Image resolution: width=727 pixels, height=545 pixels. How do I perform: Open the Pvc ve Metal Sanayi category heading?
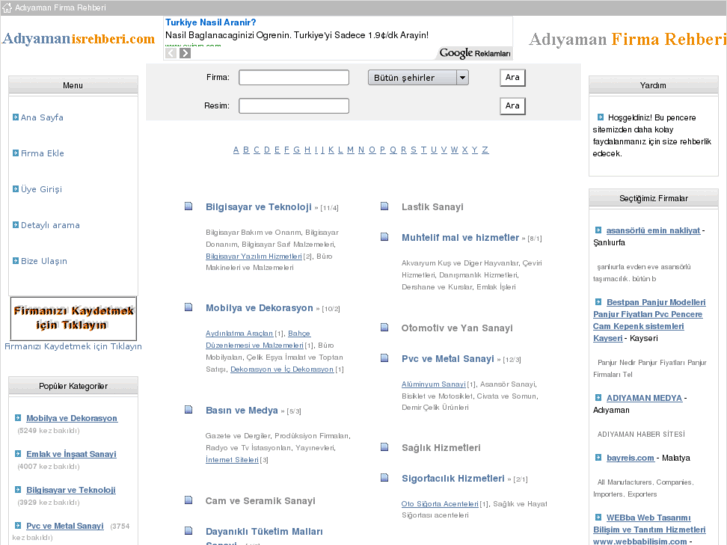click(x=448, y=359)
